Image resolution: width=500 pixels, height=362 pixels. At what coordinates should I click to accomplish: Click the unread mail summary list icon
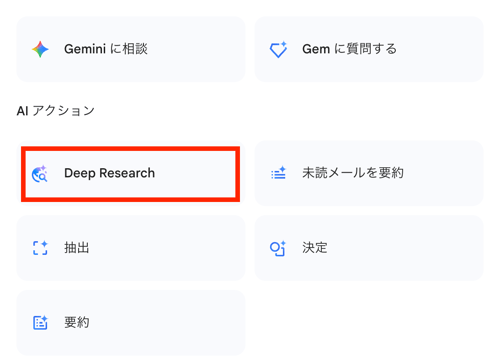click(x=278, y=173)
